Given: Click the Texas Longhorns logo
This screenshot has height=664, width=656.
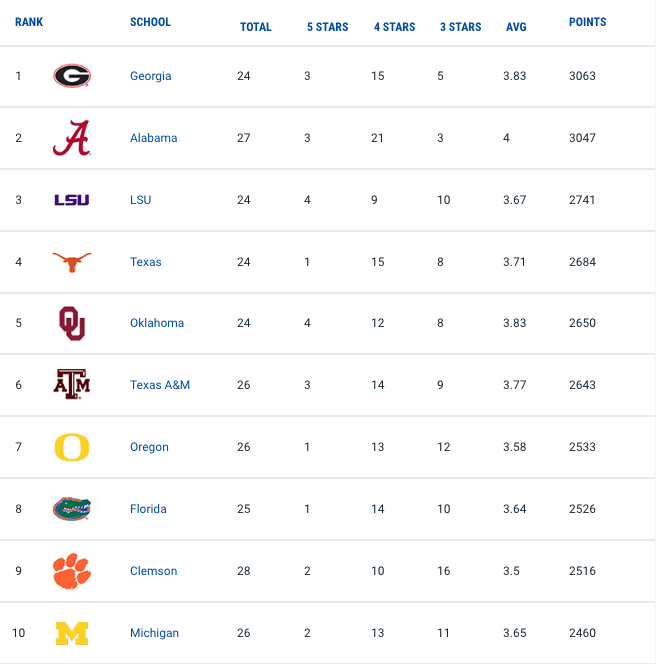Looking at the screenshot, I should click(x=72, y=262).
